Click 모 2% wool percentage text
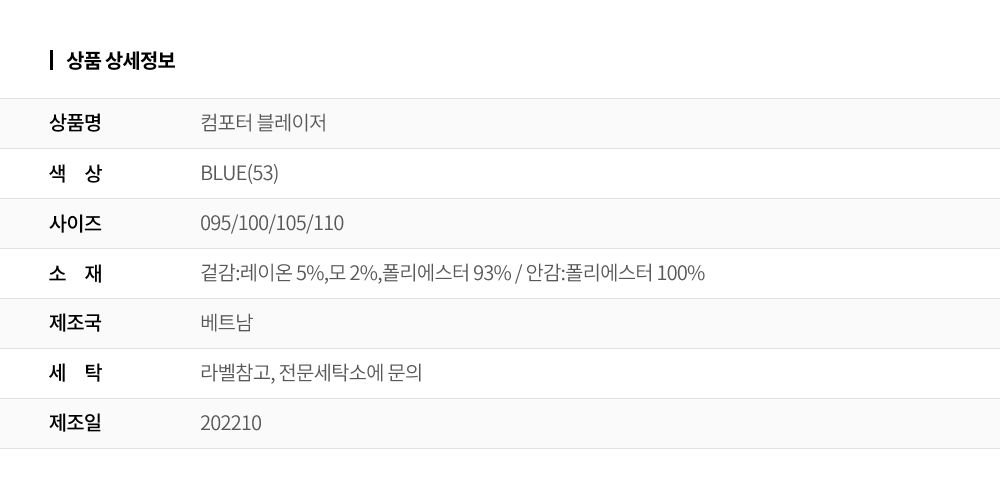 pyautogui.click(x=353, y=273)
